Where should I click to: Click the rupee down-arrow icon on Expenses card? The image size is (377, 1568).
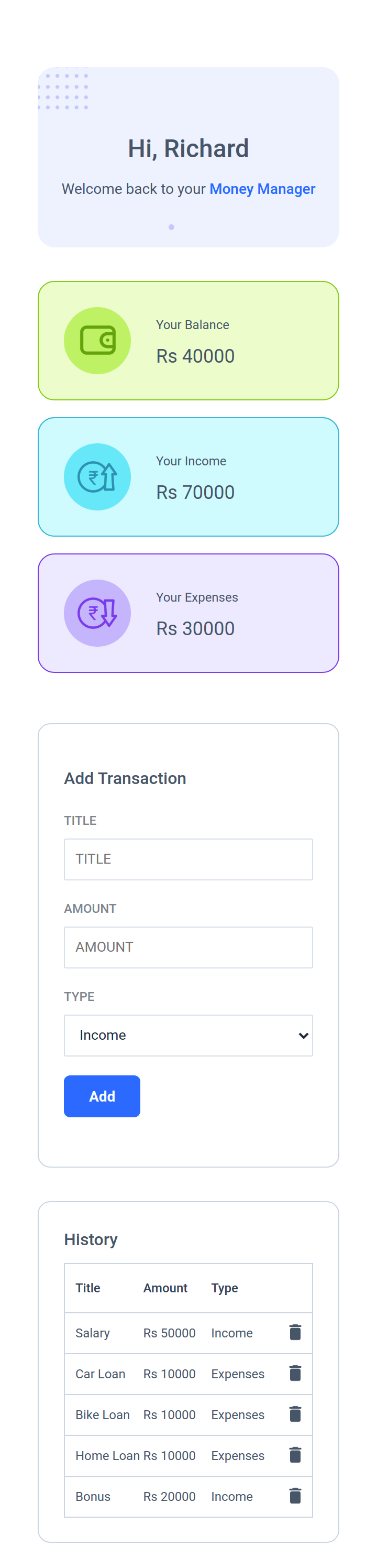coord(97,613)
